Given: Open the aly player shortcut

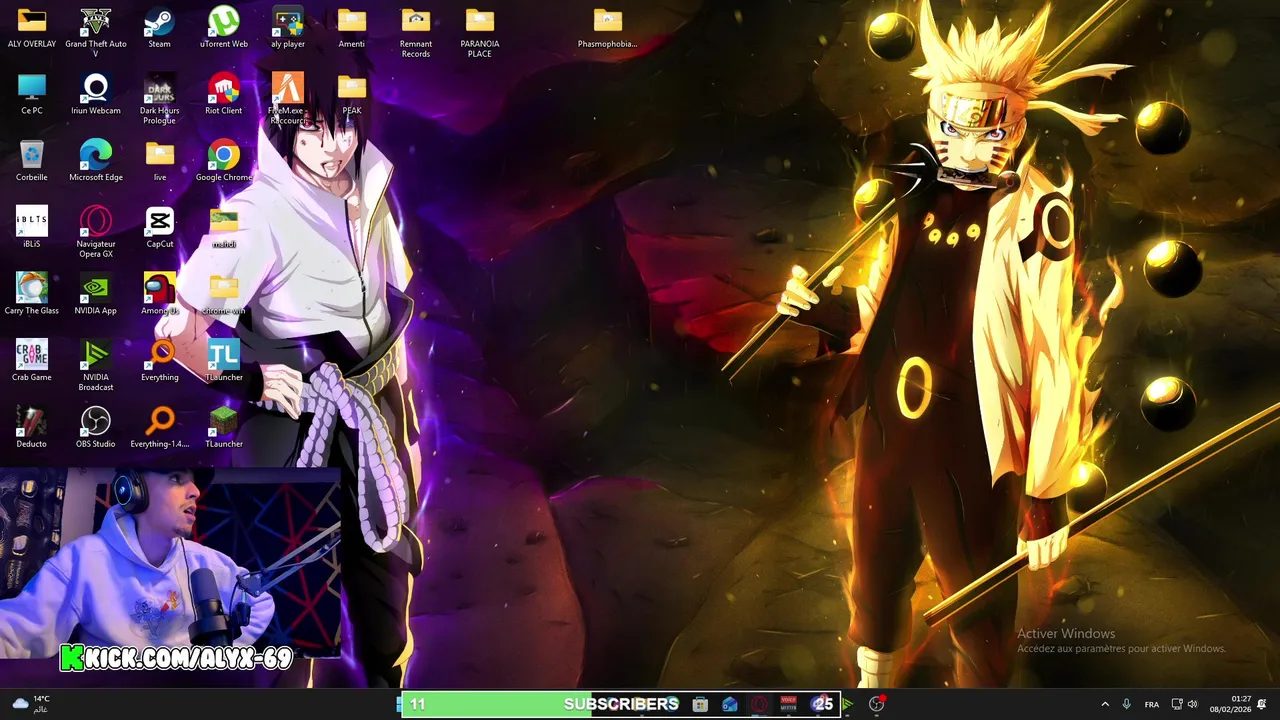Looking at the screenshot, I should click(x=288, y=28).
